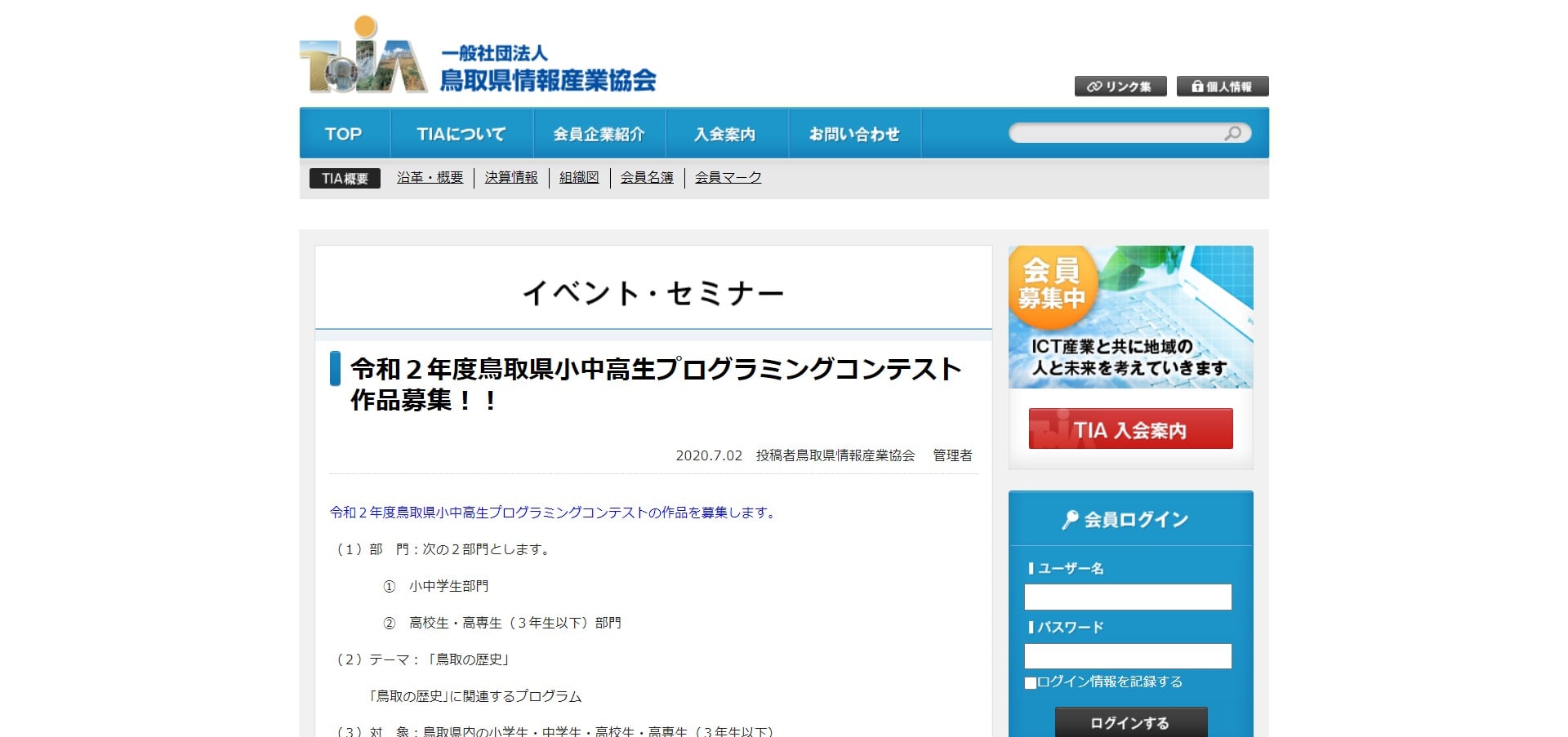Open the 組織図 link

(x=579, y=177)
